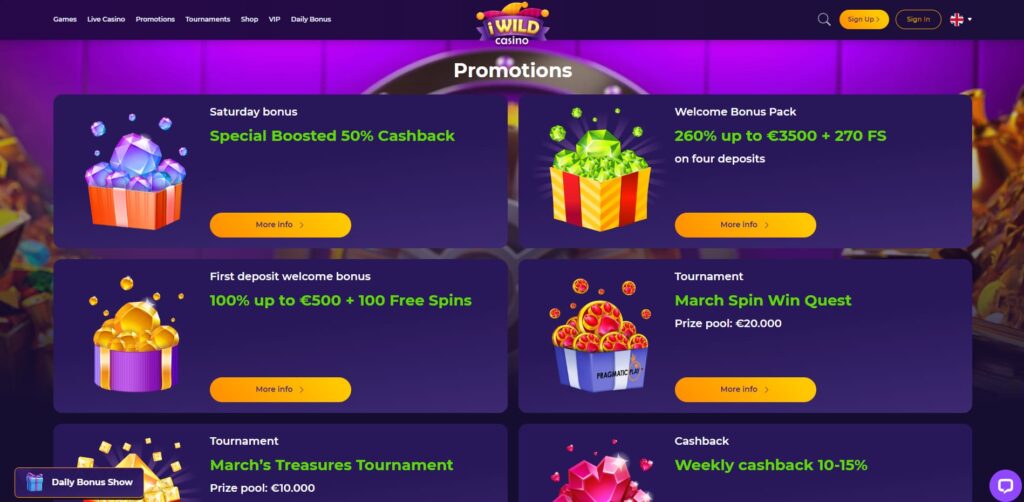The width and height of the screenshot is (1024, 502).
Task: Open the Games menu item
Action: 65,20
